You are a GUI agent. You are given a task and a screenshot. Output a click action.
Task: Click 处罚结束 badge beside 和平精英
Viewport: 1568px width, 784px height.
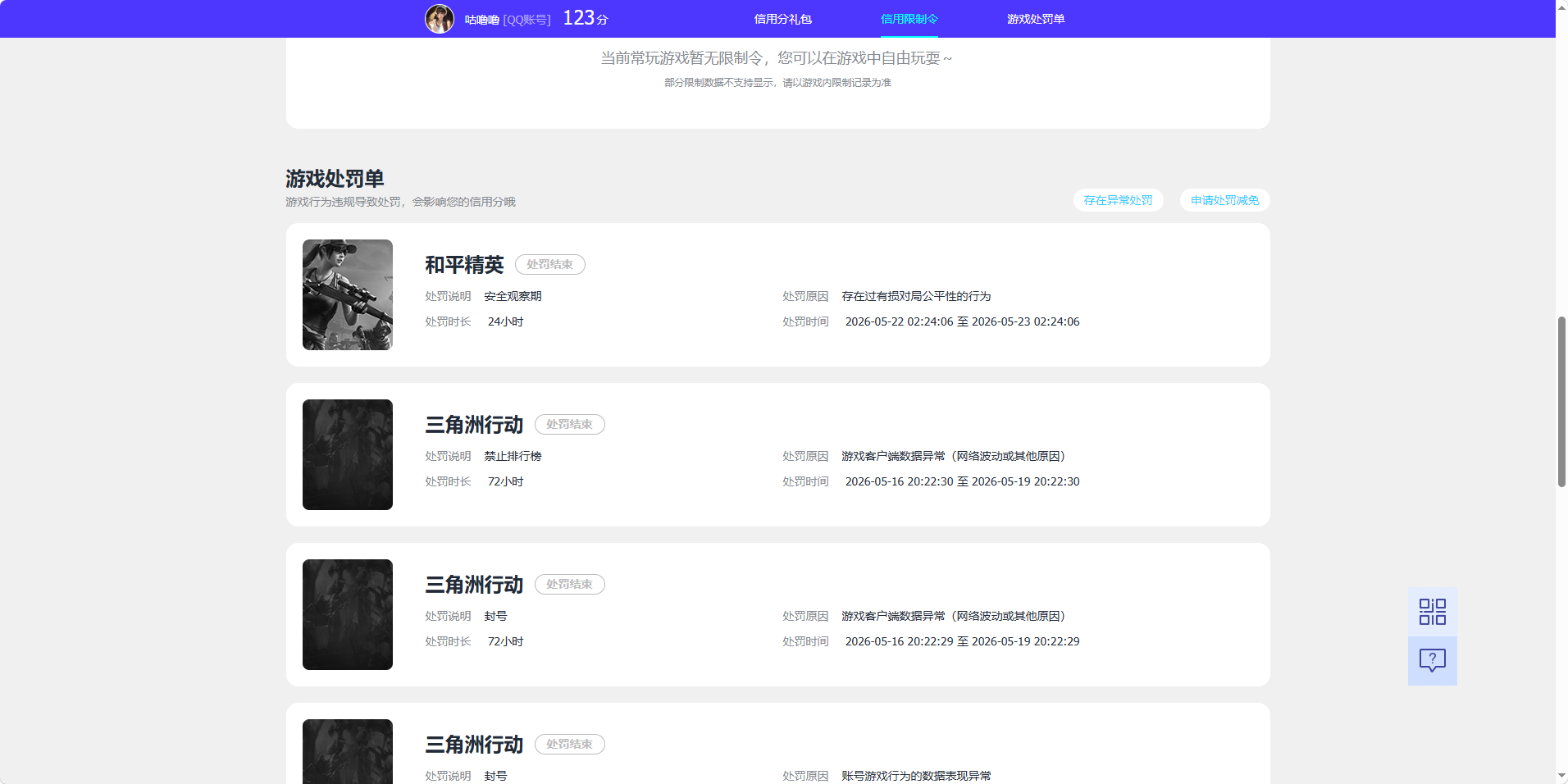pos(549,265)
